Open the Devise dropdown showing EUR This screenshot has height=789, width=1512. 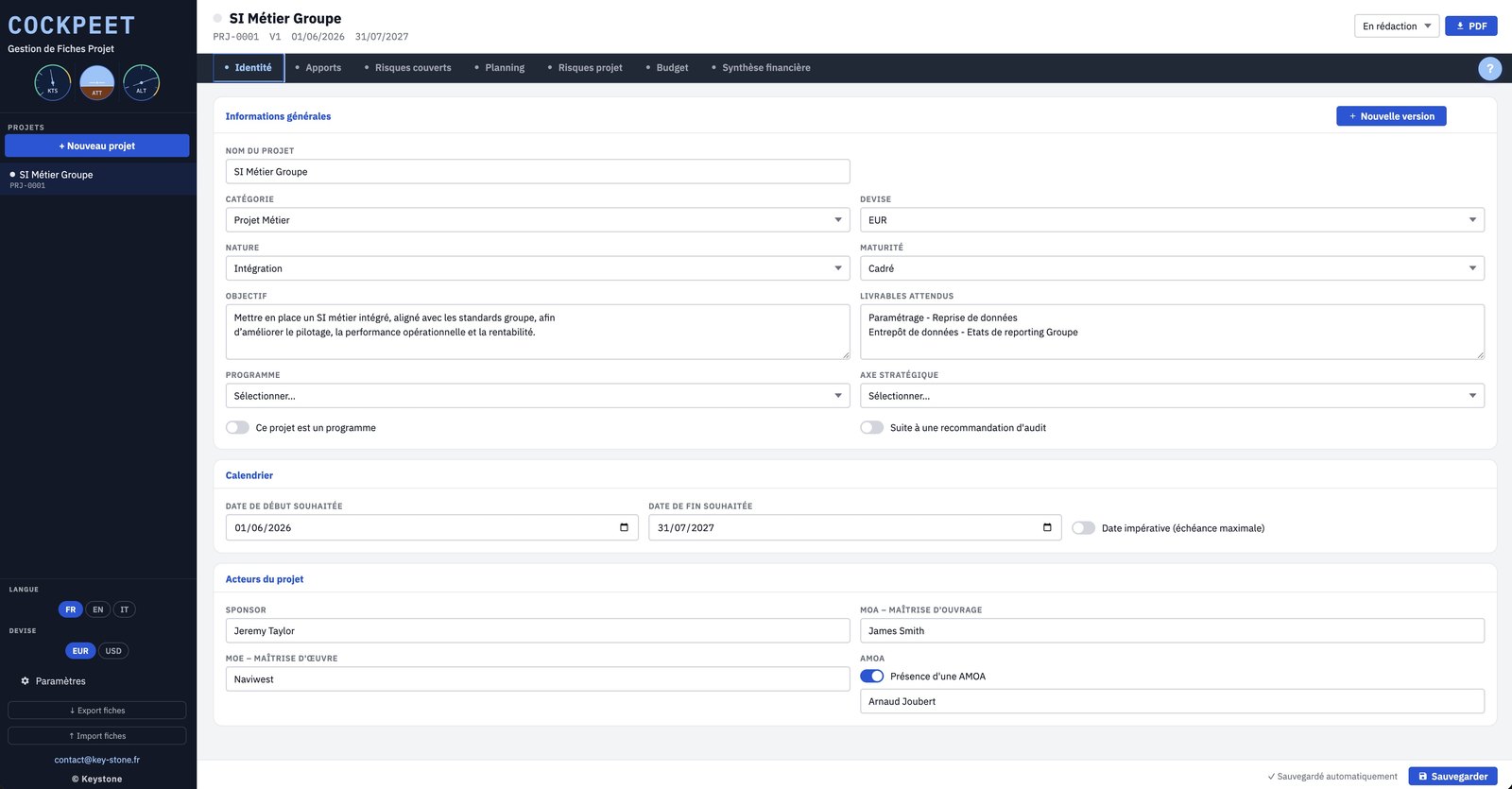pos(1172,220)
